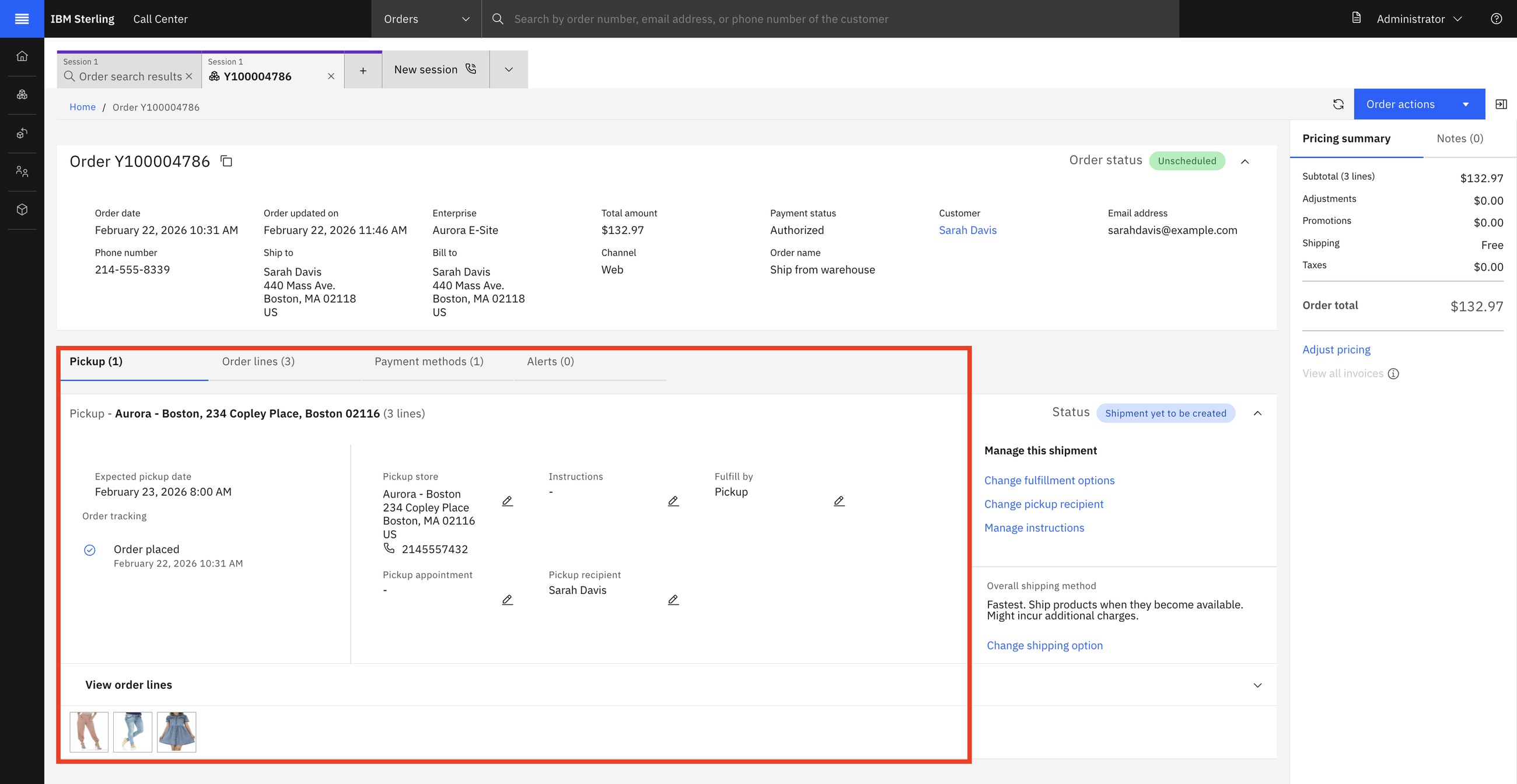Edit the Fulfill by method
Screen dimensions: 1517x784
click(x=839, y=501)
